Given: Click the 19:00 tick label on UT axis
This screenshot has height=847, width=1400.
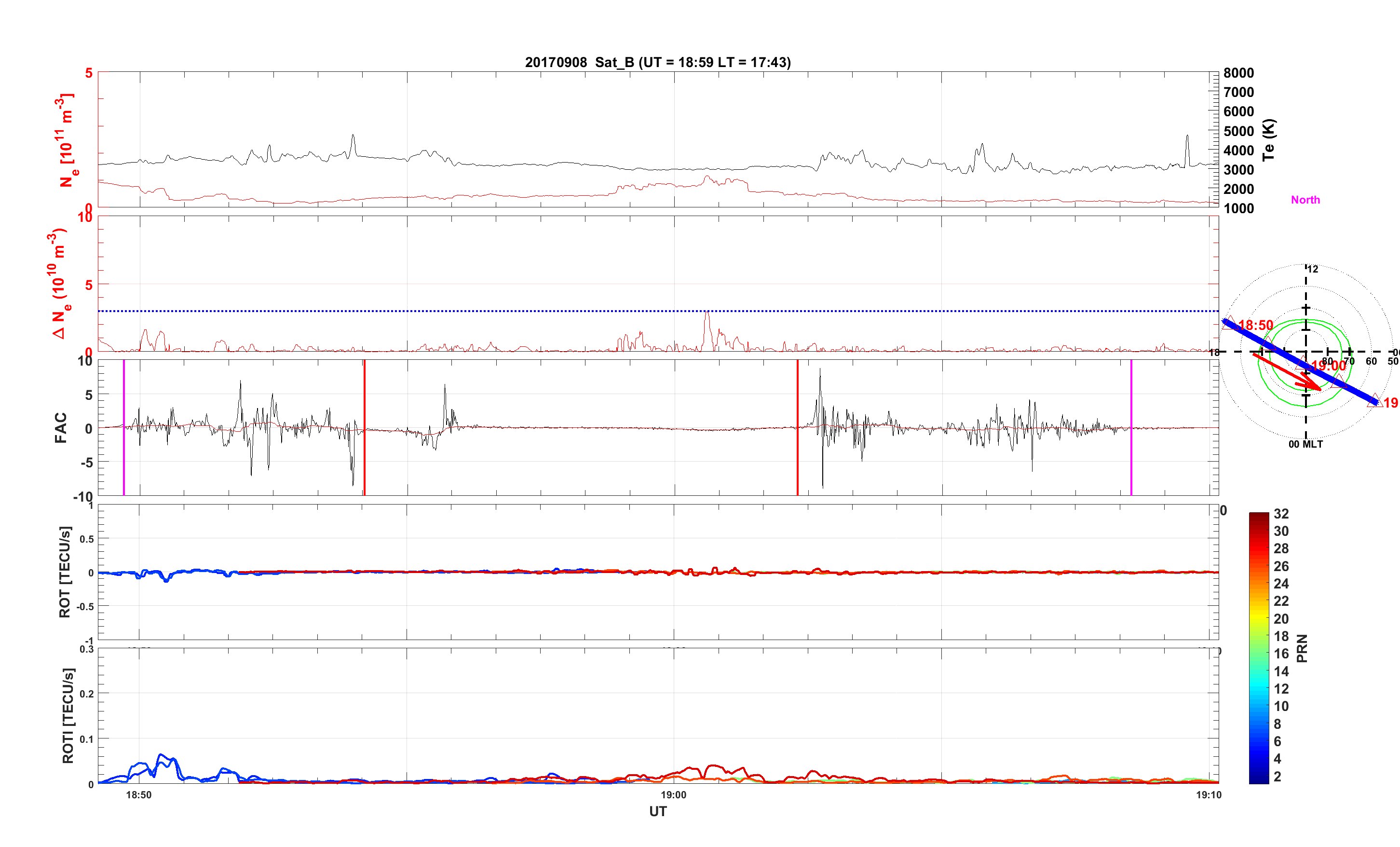Looking at the screenshot, I should [x=673, y=795].
